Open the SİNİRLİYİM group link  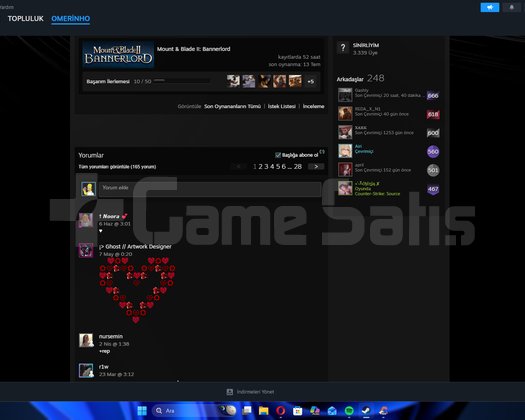[366, 45]
